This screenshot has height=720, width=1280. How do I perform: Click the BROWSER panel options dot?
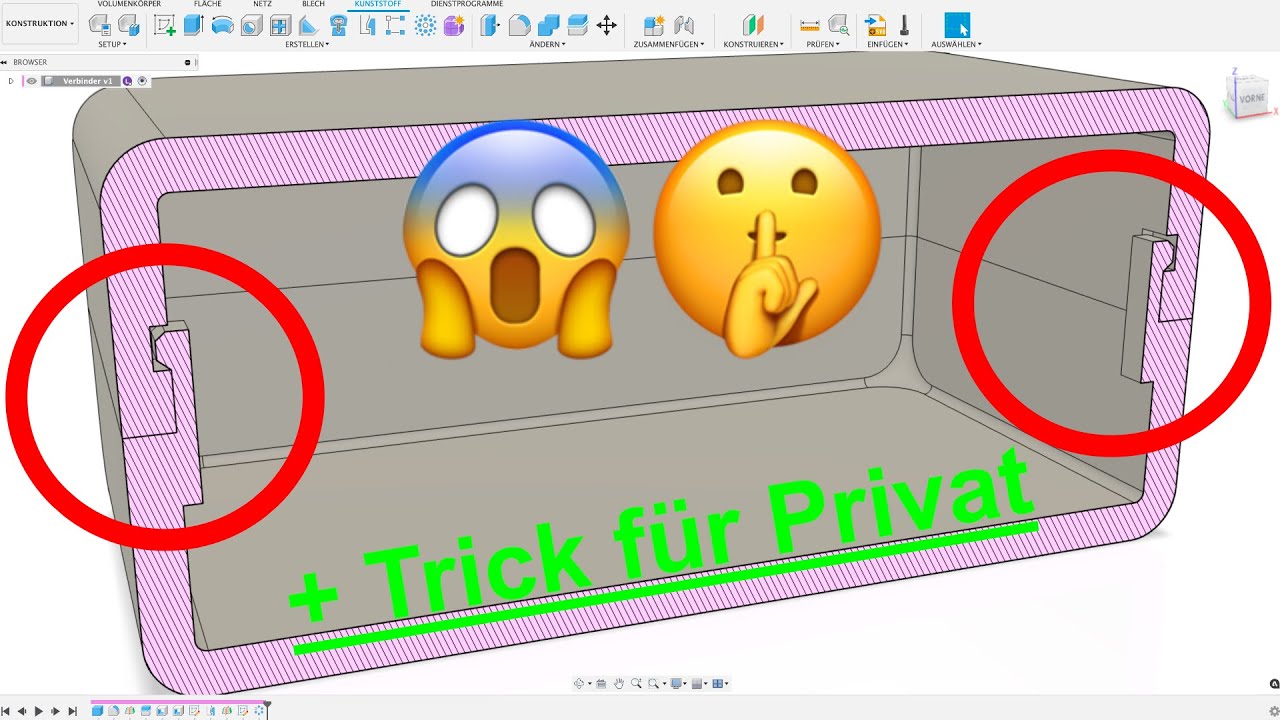pyautogui.click(x=187, y=62)
